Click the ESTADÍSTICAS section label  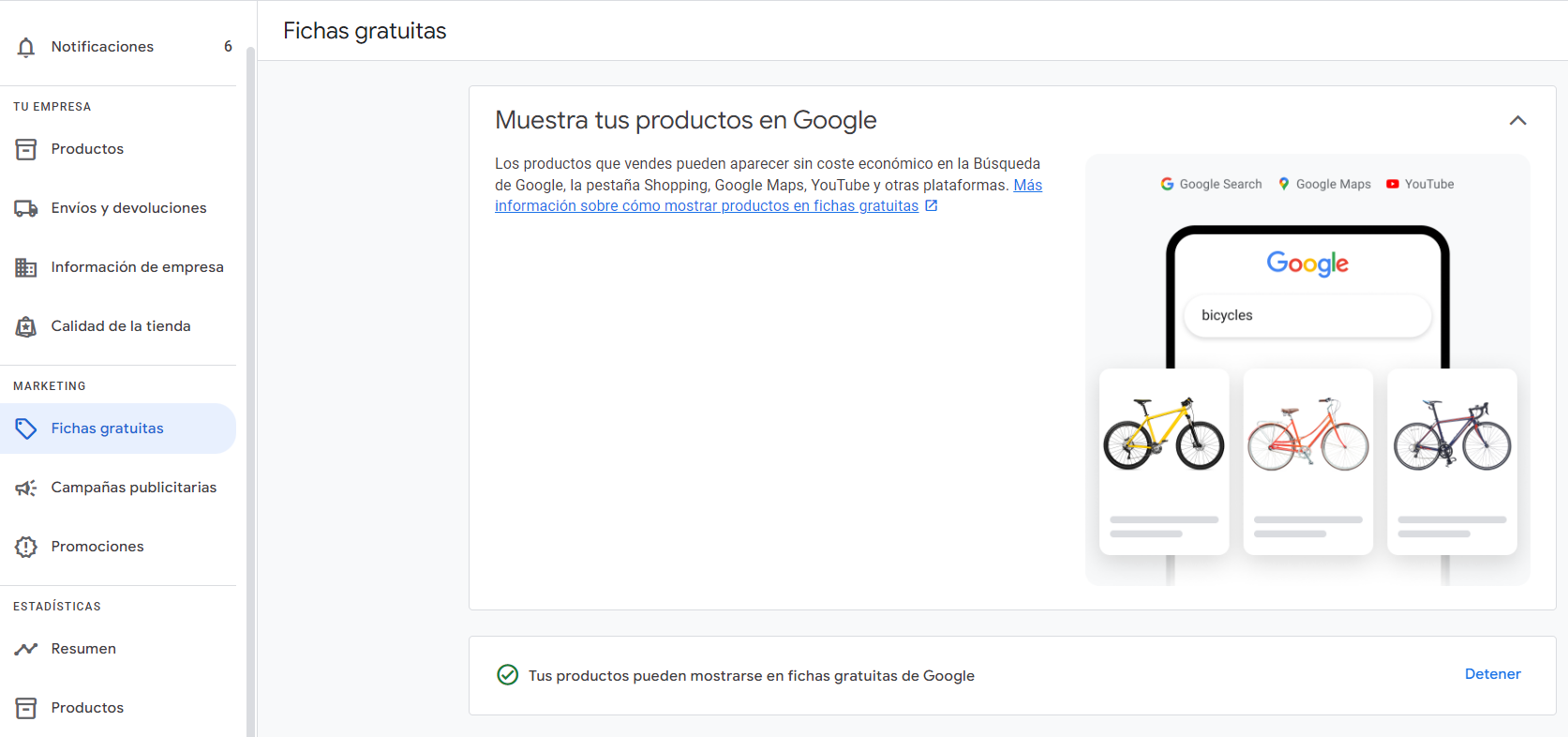[57, 607]
